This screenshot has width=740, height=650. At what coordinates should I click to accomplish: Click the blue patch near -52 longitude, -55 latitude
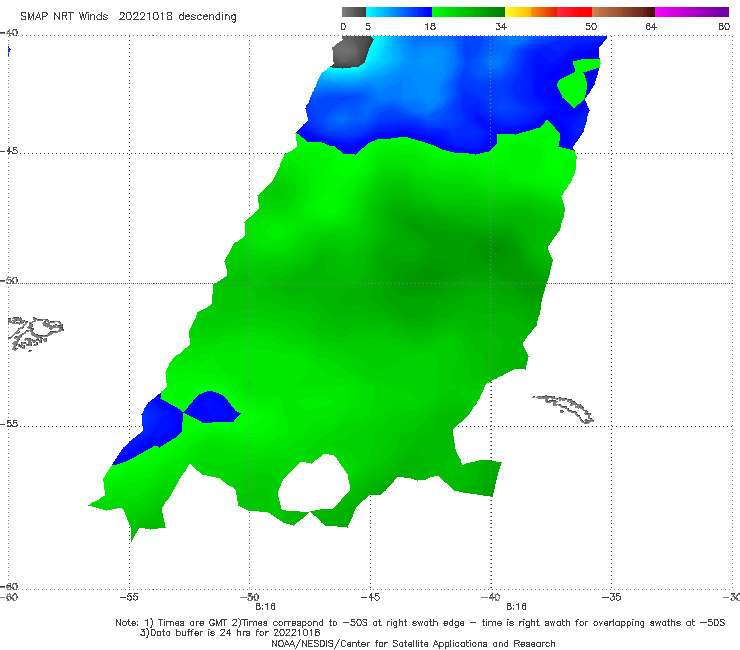coord(211,408)
